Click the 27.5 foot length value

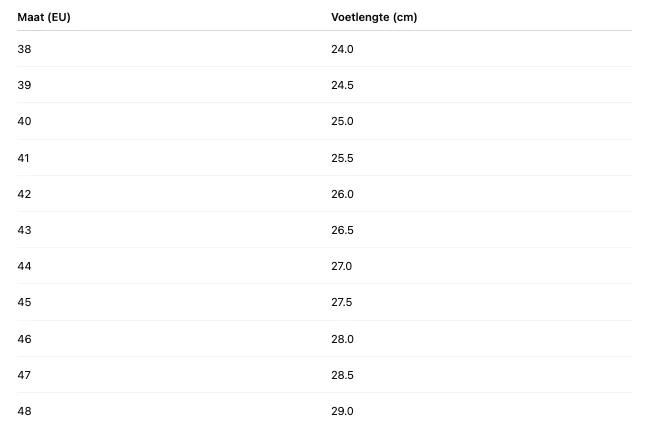[342, 302]
